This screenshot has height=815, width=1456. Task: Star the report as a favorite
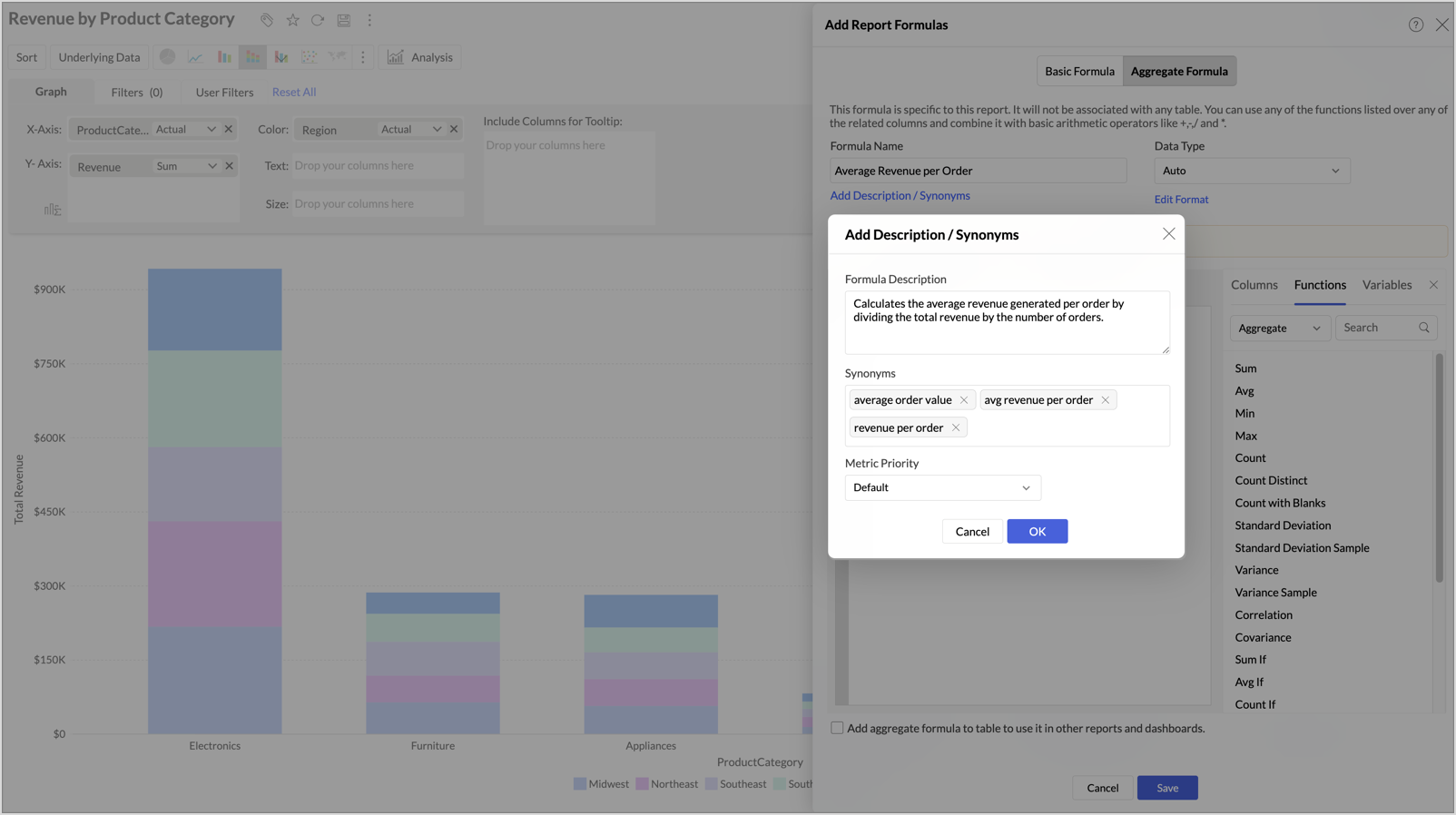click(292, 20)
